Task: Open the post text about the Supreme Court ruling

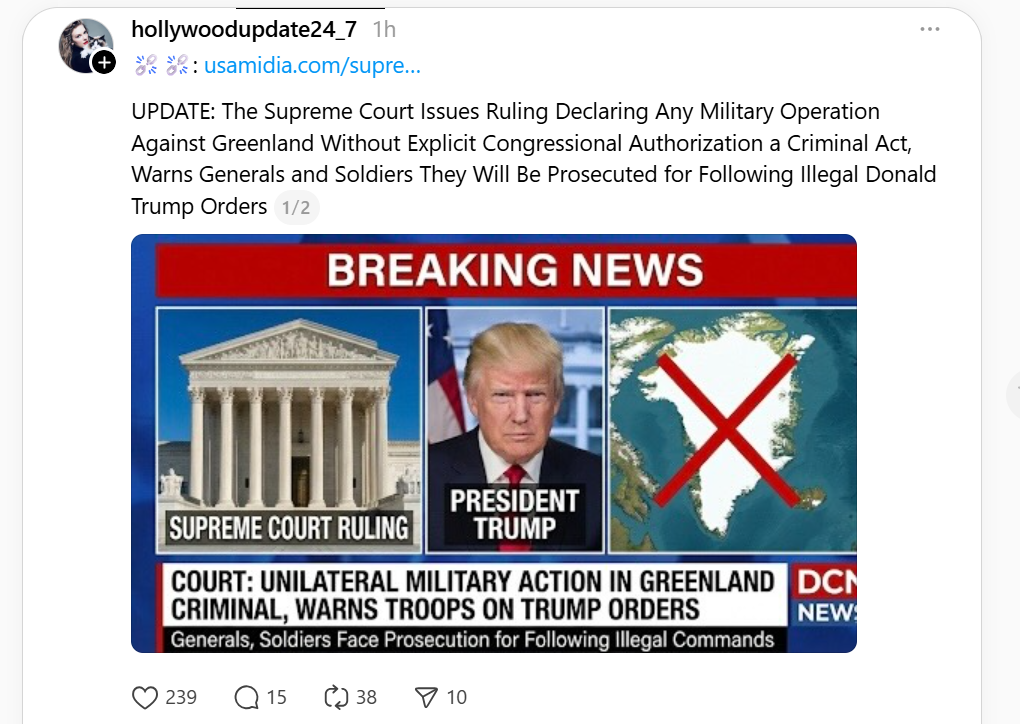Action: (533, 159)
